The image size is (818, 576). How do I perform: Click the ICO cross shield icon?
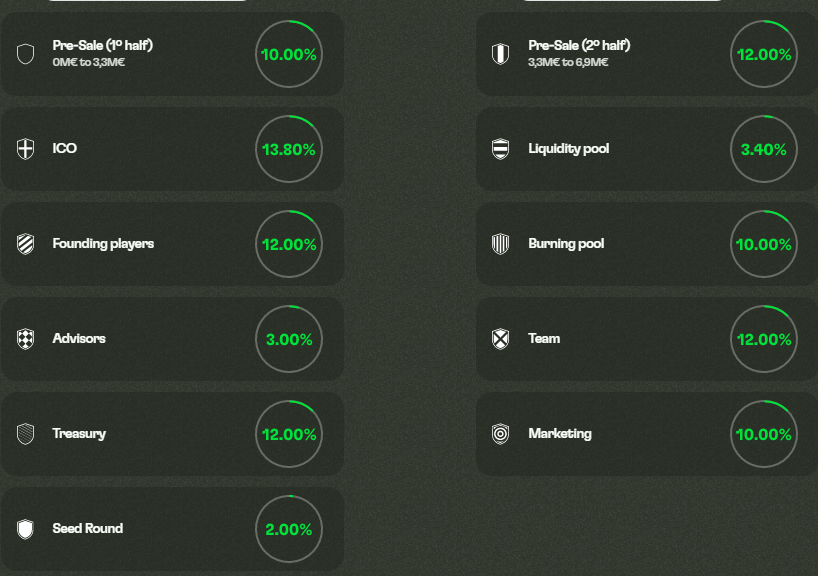(26, 149)
